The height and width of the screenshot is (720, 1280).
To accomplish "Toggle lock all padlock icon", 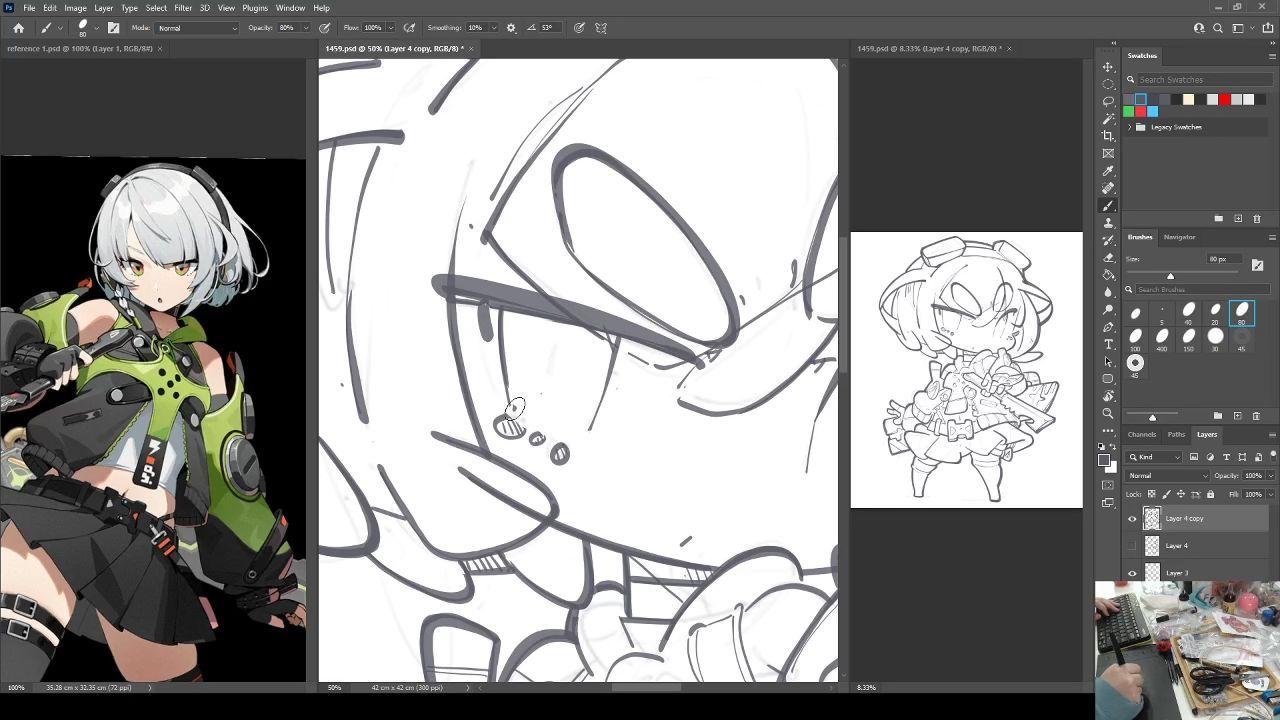I will click(x=1210, y=494).
